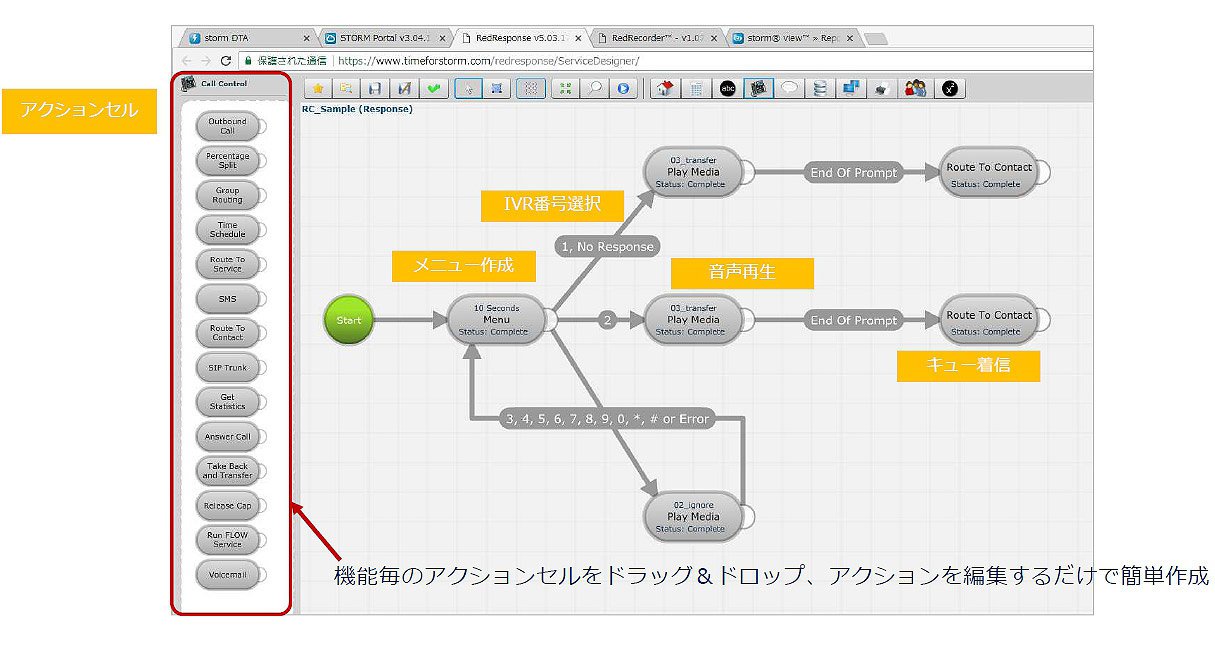Close the RedRecorder browser tab
This screenshot has width=1215, height=661.
714,38
